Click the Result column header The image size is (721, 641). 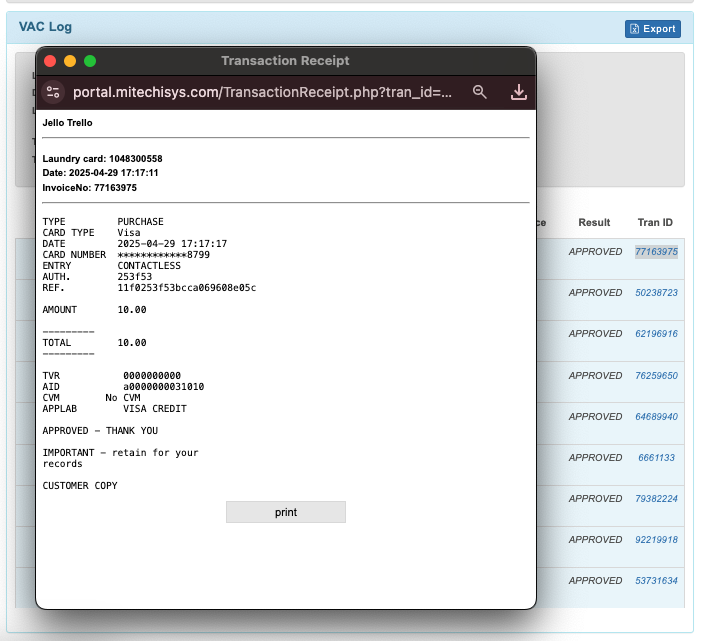(594, 222)
